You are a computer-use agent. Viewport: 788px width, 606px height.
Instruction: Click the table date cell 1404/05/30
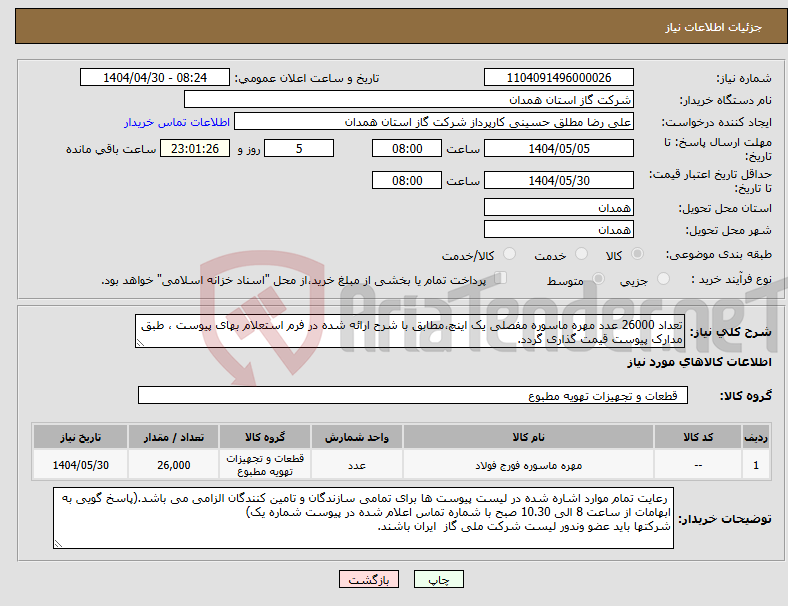point(80,465)
